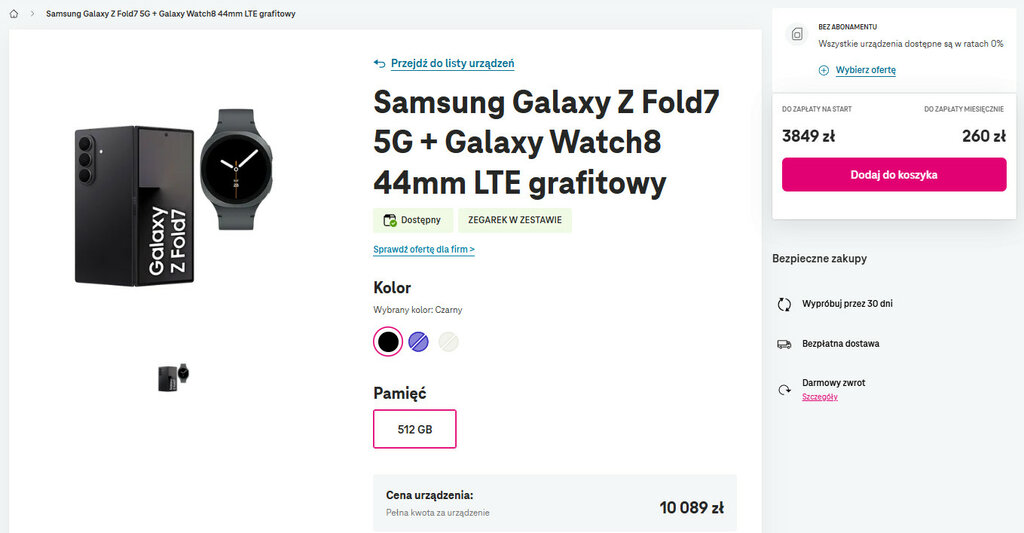This screenshot has width=1024, height=533.
Task: Click the 30-day trial refresh icon
Action: pos(784,303)
